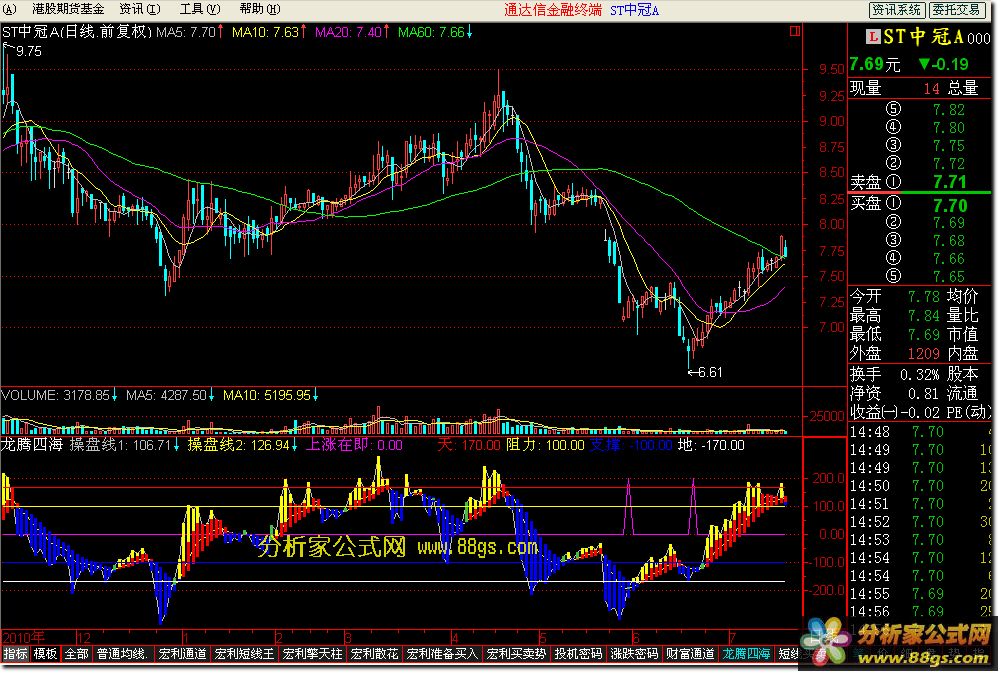
Task: Click the 阻力: 100.00 label
Action: (545, 445)
